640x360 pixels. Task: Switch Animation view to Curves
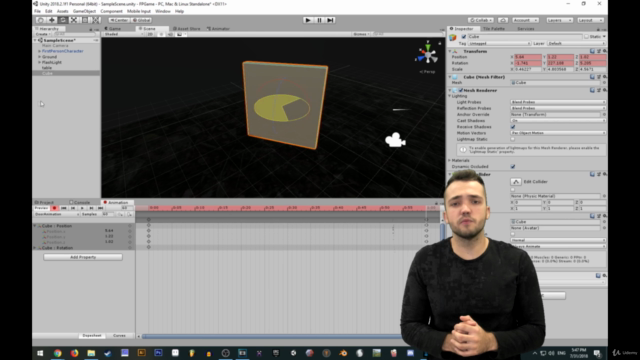(119, 336)
